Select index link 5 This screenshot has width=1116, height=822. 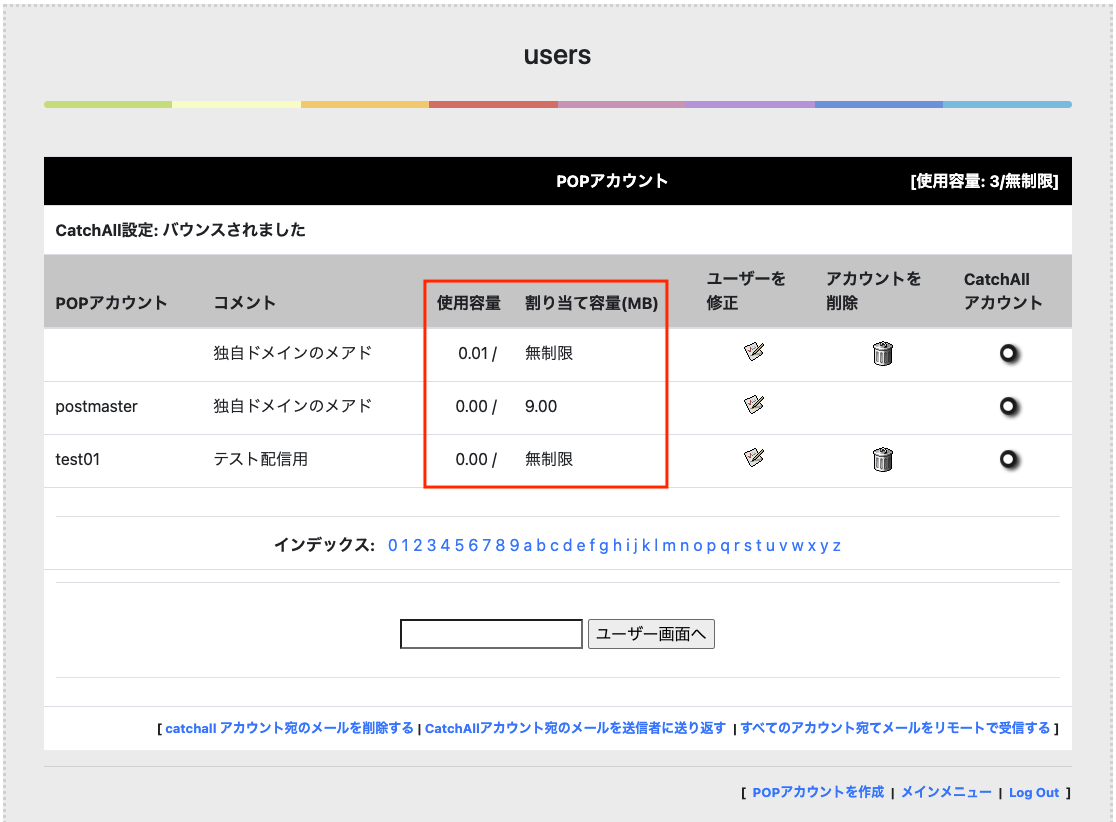click(x=459, y=546)
